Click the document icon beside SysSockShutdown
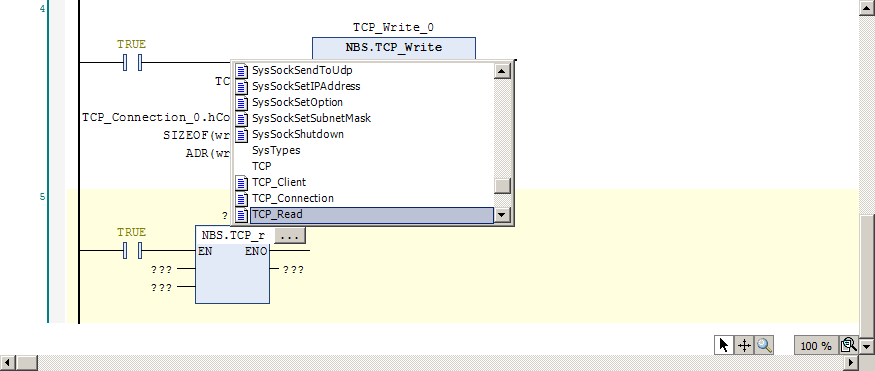 [241, 135]
